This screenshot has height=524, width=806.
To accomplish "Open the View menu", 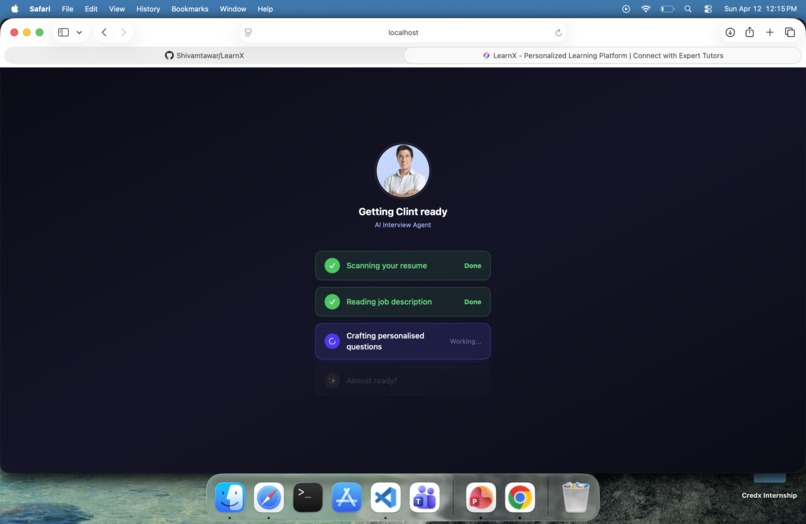I will tap(117, 9).
